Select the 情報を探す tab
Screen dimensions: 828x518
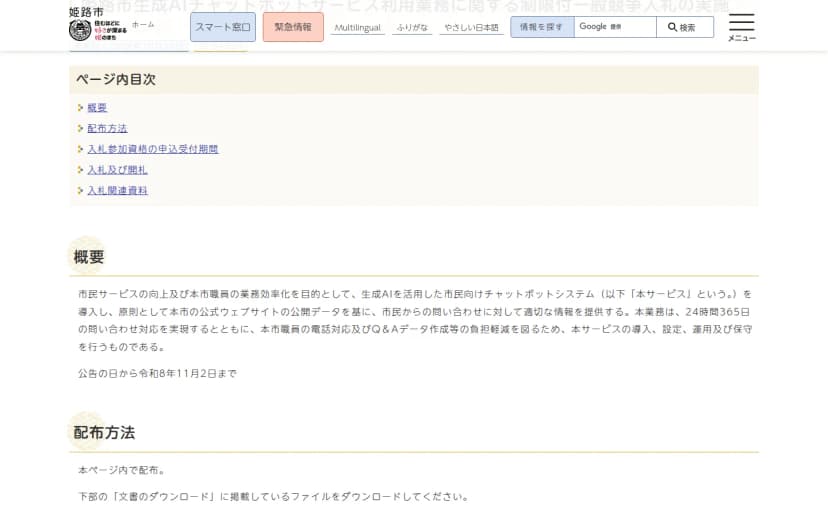(x=542, y=27)
